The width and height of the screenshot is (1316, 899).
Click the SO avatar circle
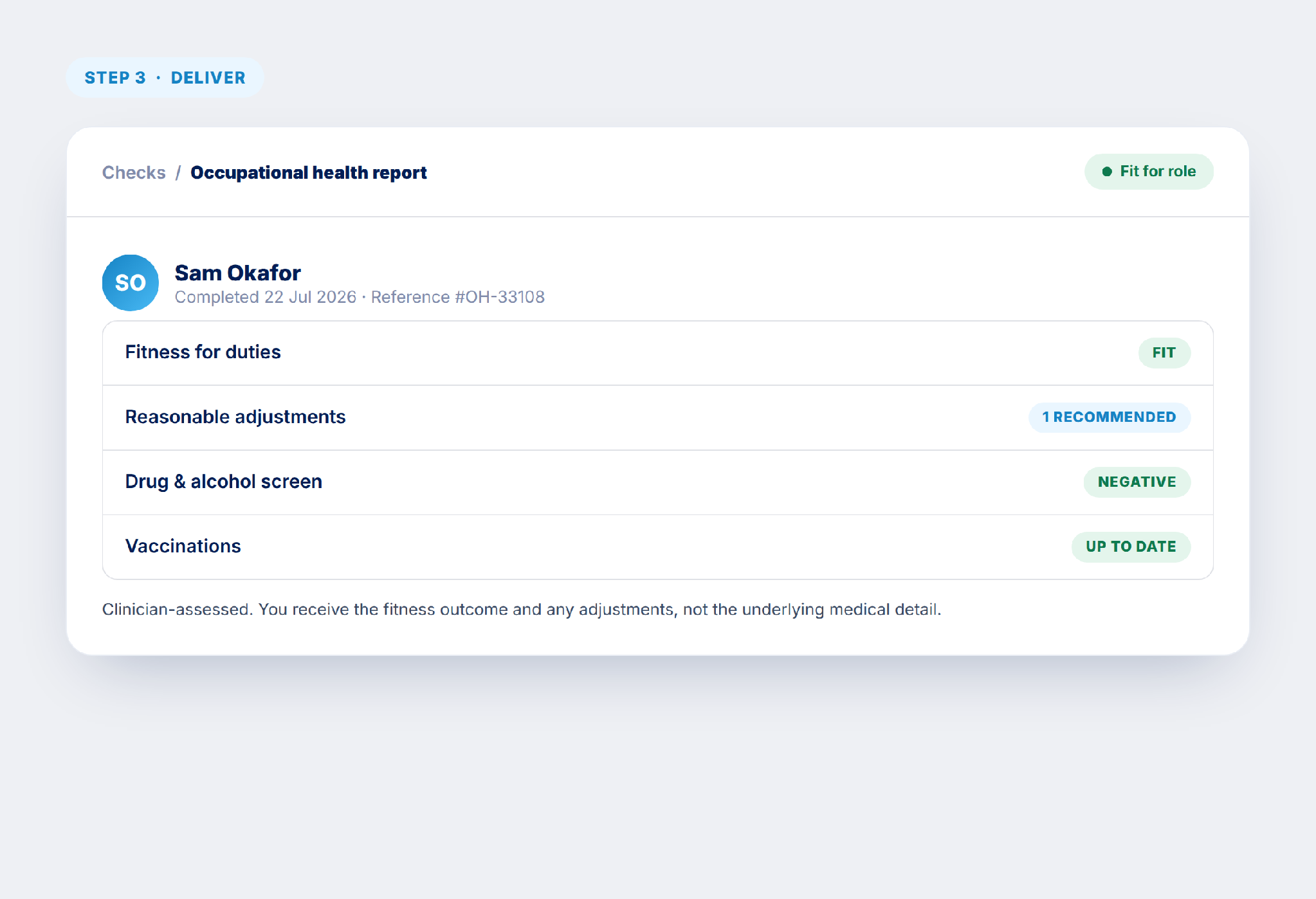click(x=131, y=283)
